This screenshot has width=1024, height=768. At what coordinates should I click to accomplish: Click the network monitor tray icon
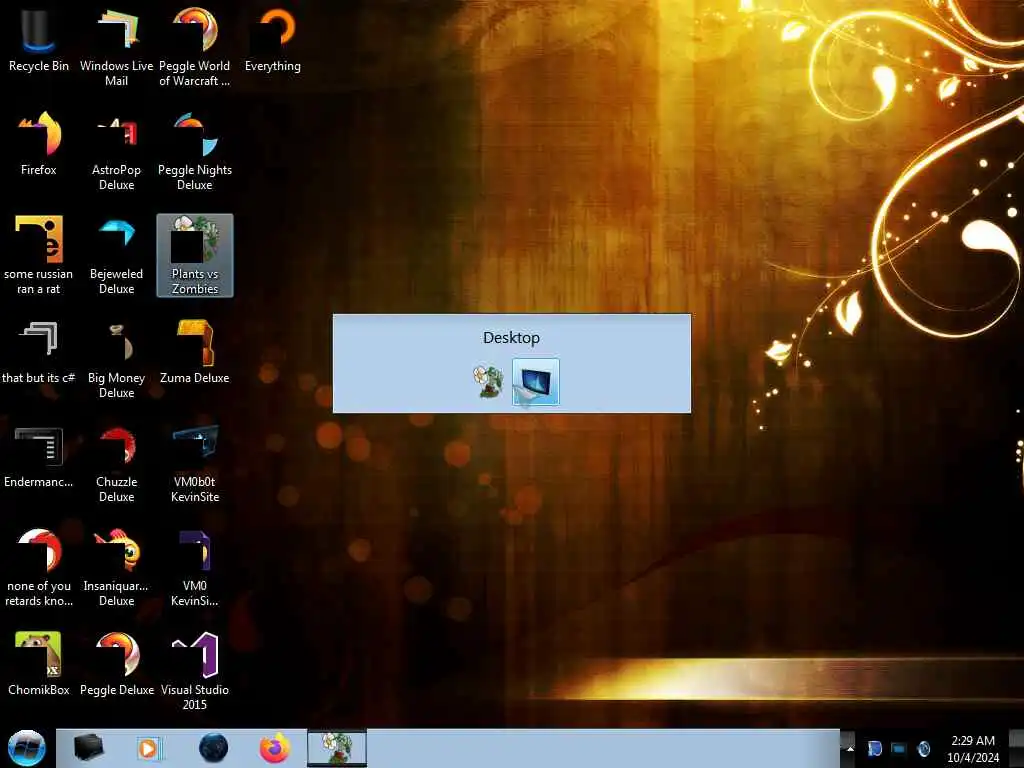[x=899, y=748]
